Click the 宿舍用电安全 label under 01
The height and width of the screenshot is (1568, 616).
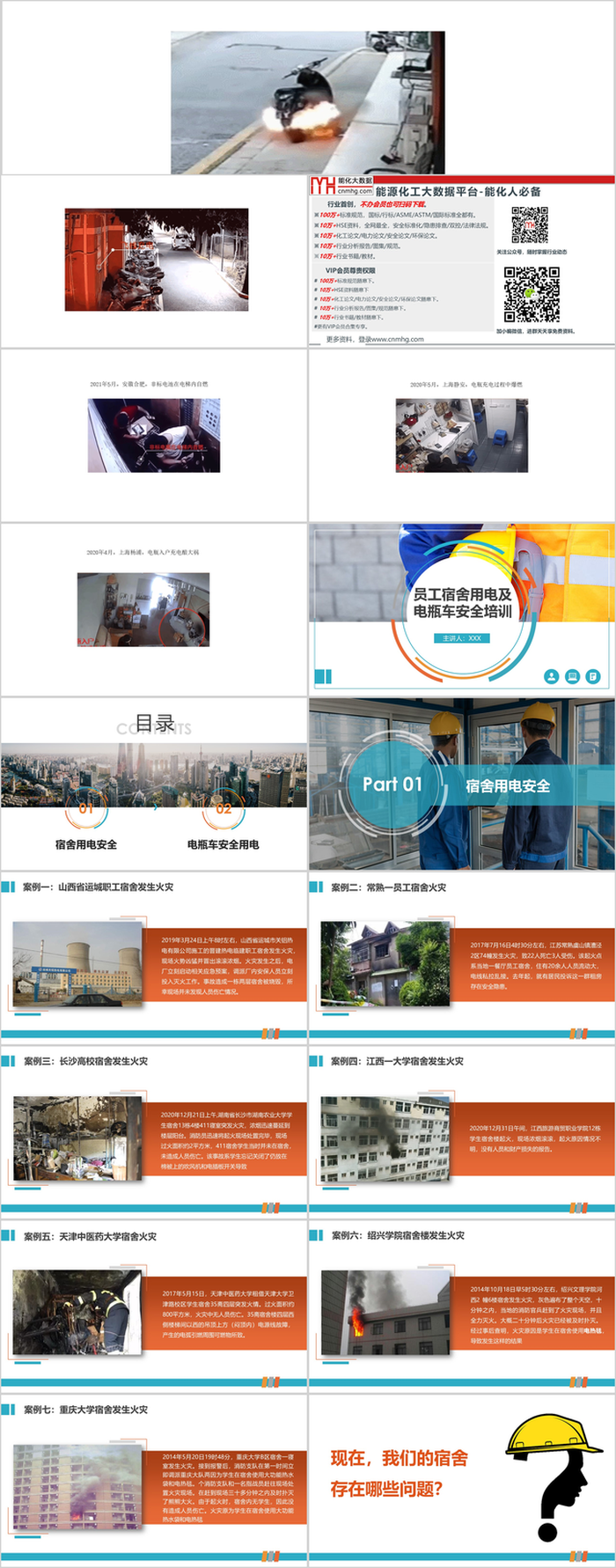click(x=86, y=844)
